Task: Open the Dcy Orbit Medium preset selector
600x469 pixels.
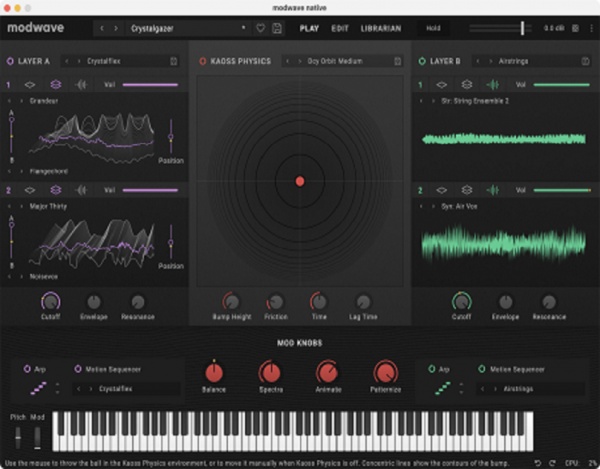Action: (340, 61)
